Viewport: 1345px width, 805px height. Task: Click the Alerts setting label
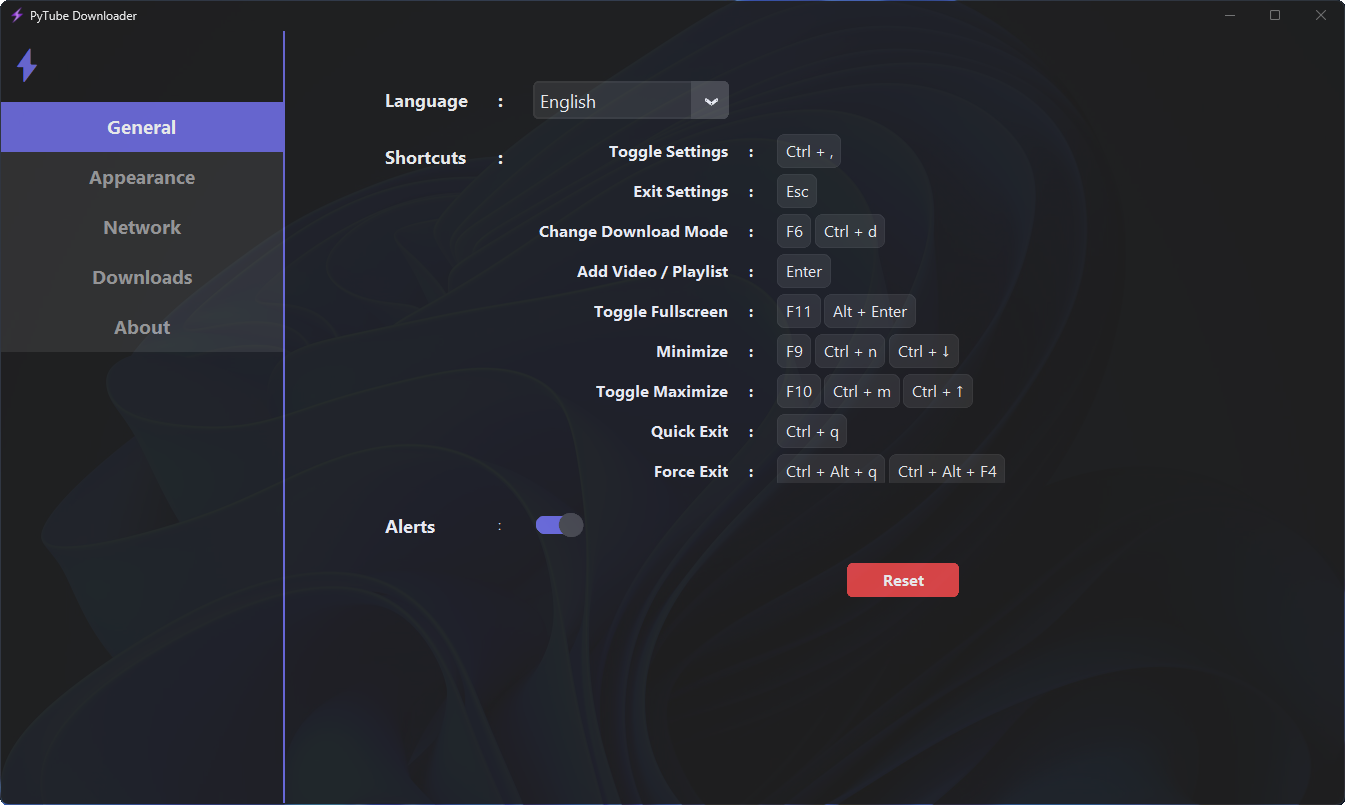pyautogui.click(x=410, y=527)
